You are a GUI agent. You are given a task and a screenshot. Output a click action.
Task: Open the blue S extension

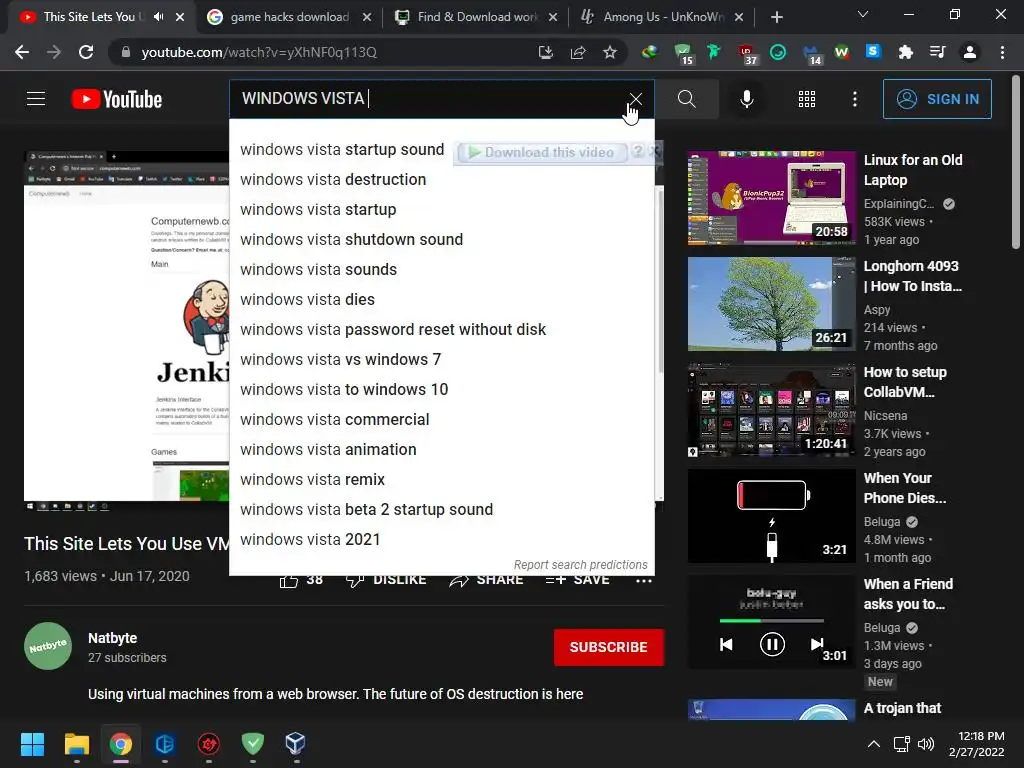[873, 52]
